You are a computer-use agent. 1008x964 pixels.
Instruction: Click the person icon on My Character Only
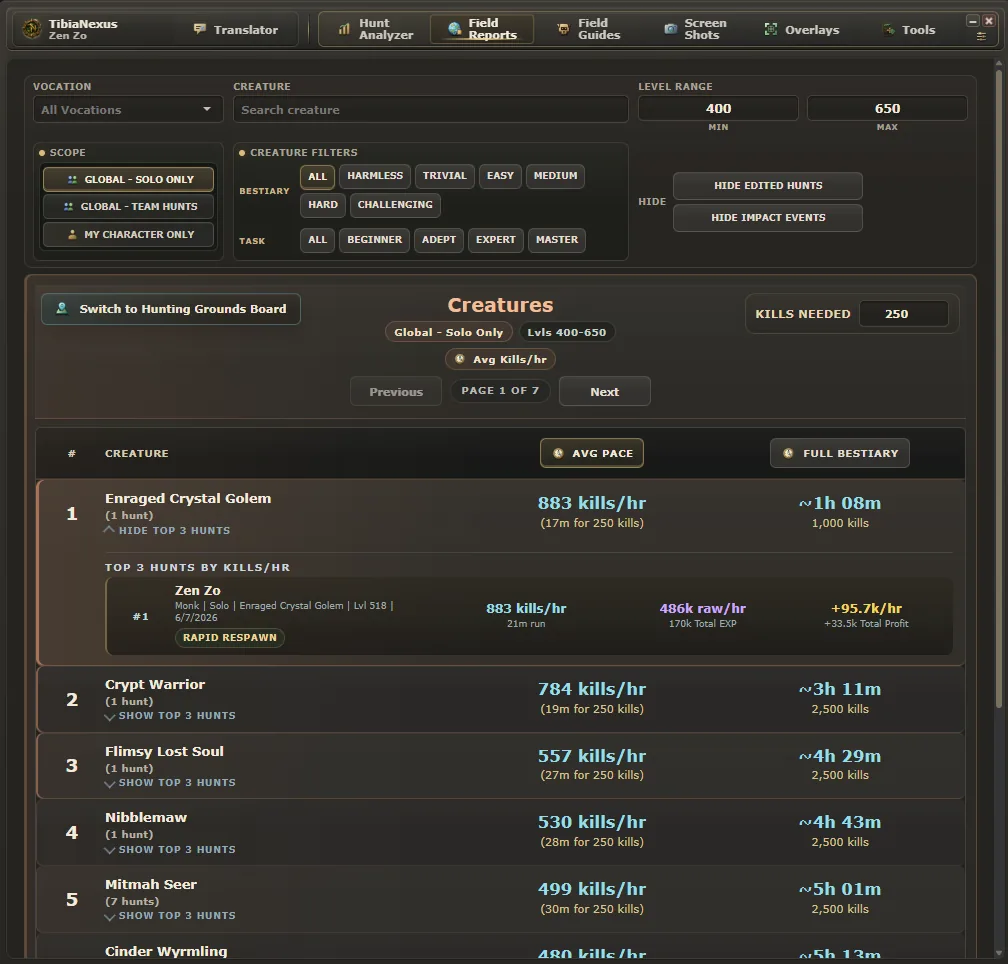point(72,235)
